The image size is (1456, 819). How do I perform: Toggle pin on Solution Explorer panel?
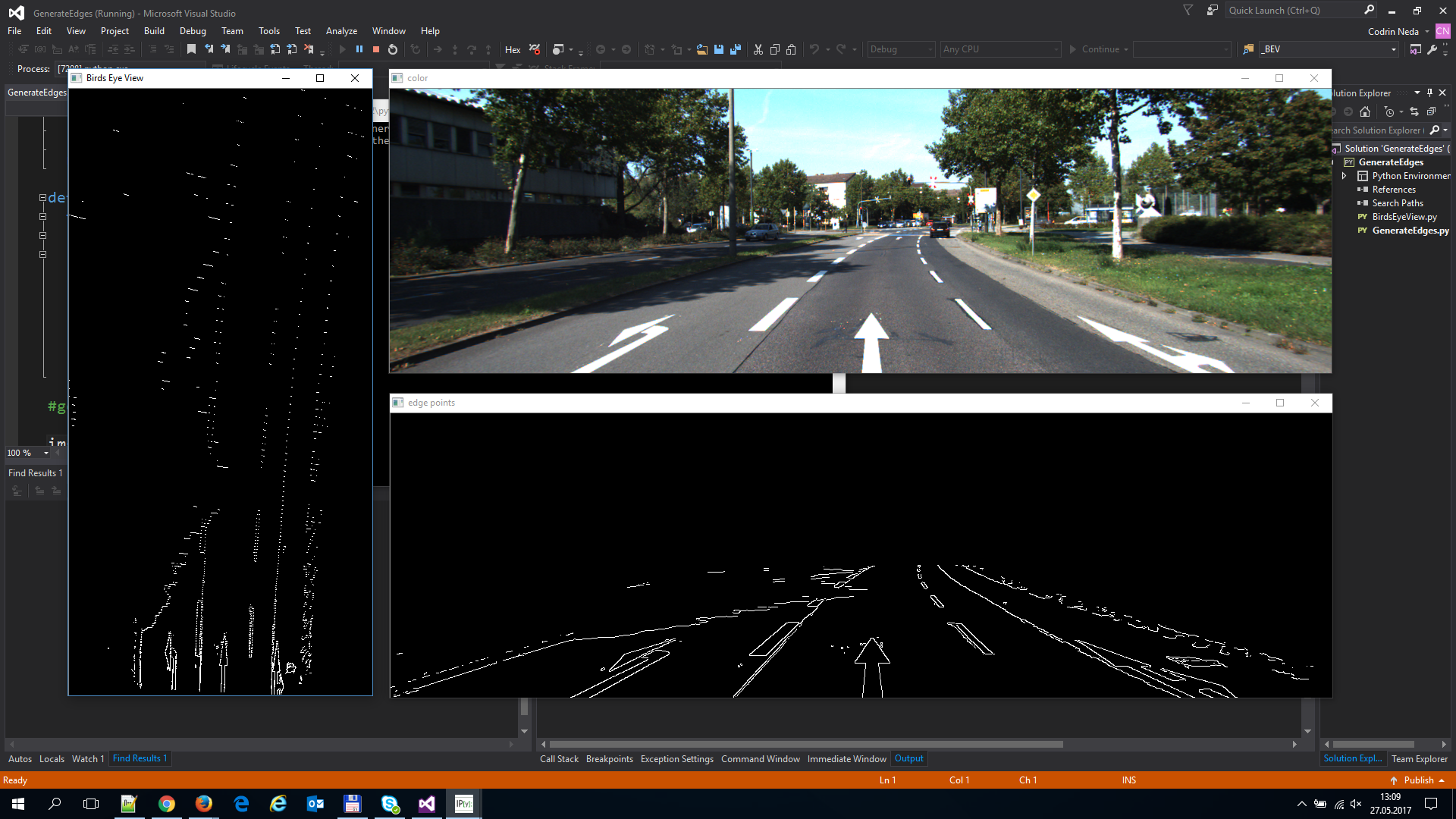pos(1429,93)
